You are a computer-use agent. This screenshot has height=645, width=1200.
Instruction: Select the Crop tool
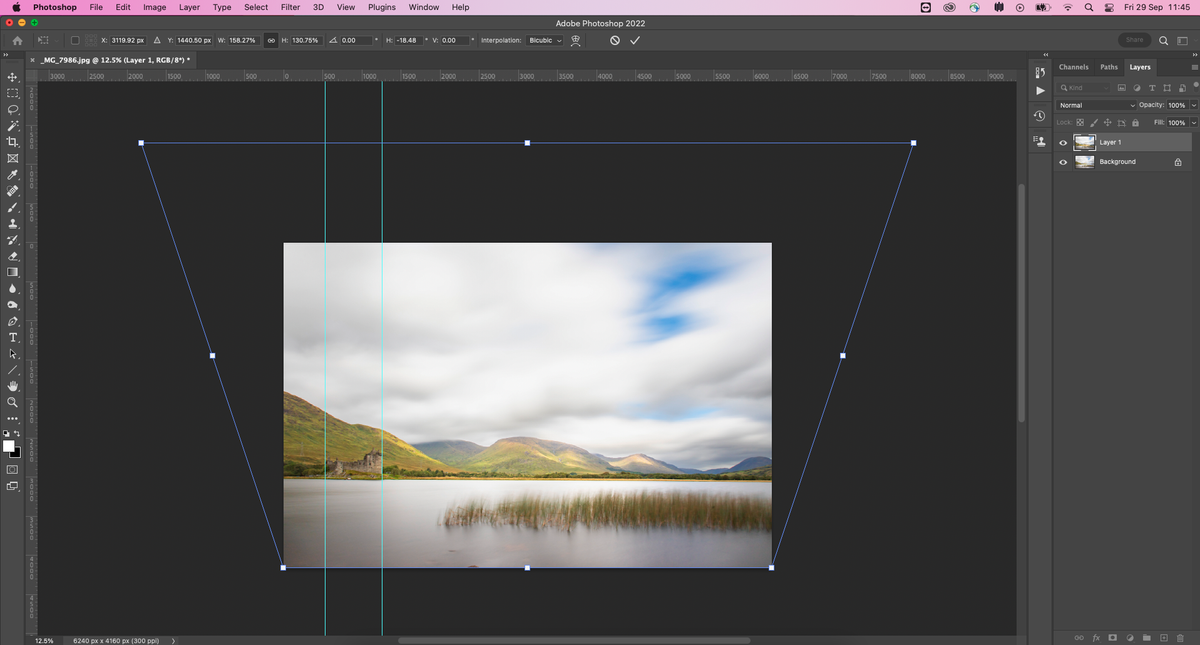[13, 142]
